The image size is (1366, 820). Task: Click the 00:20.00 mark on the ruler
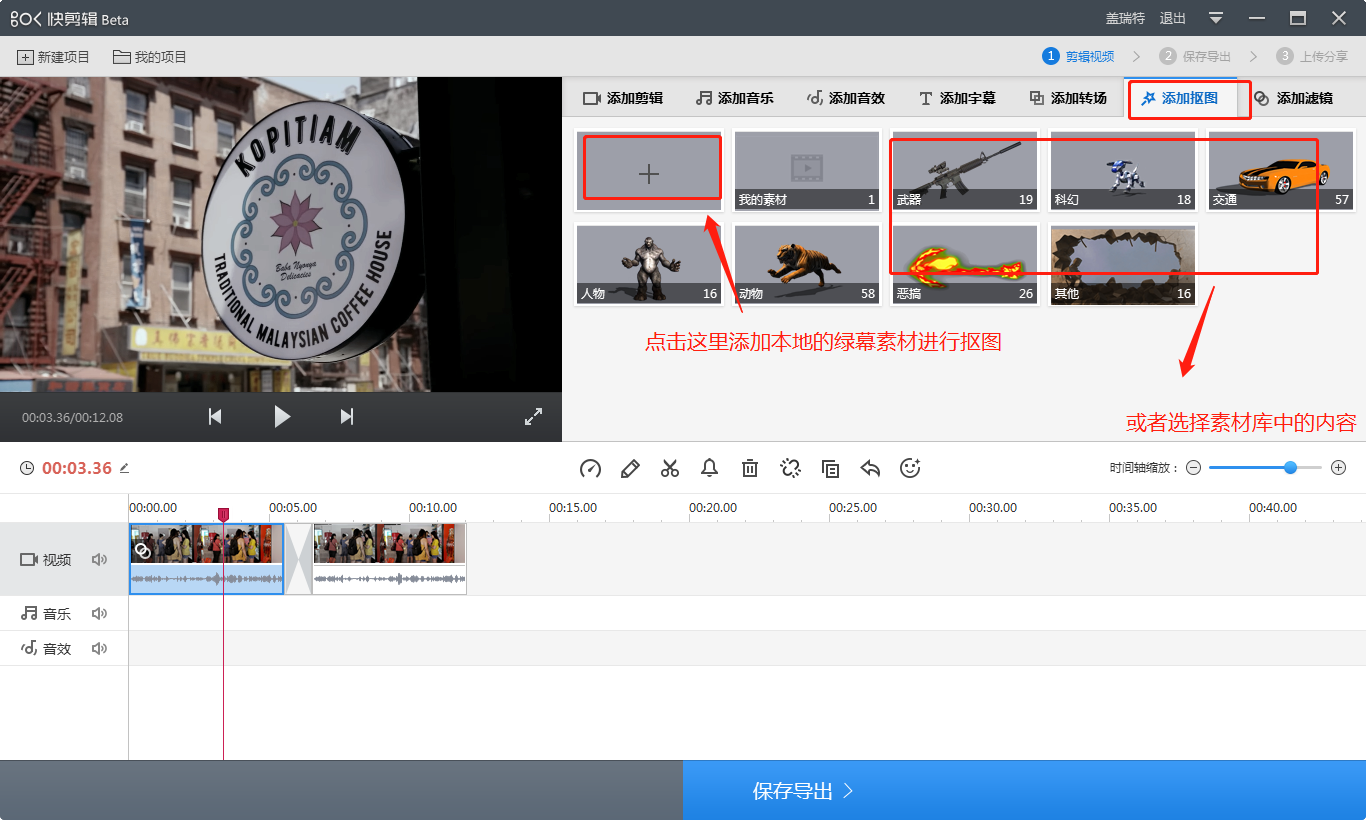(x=712, y=508)
